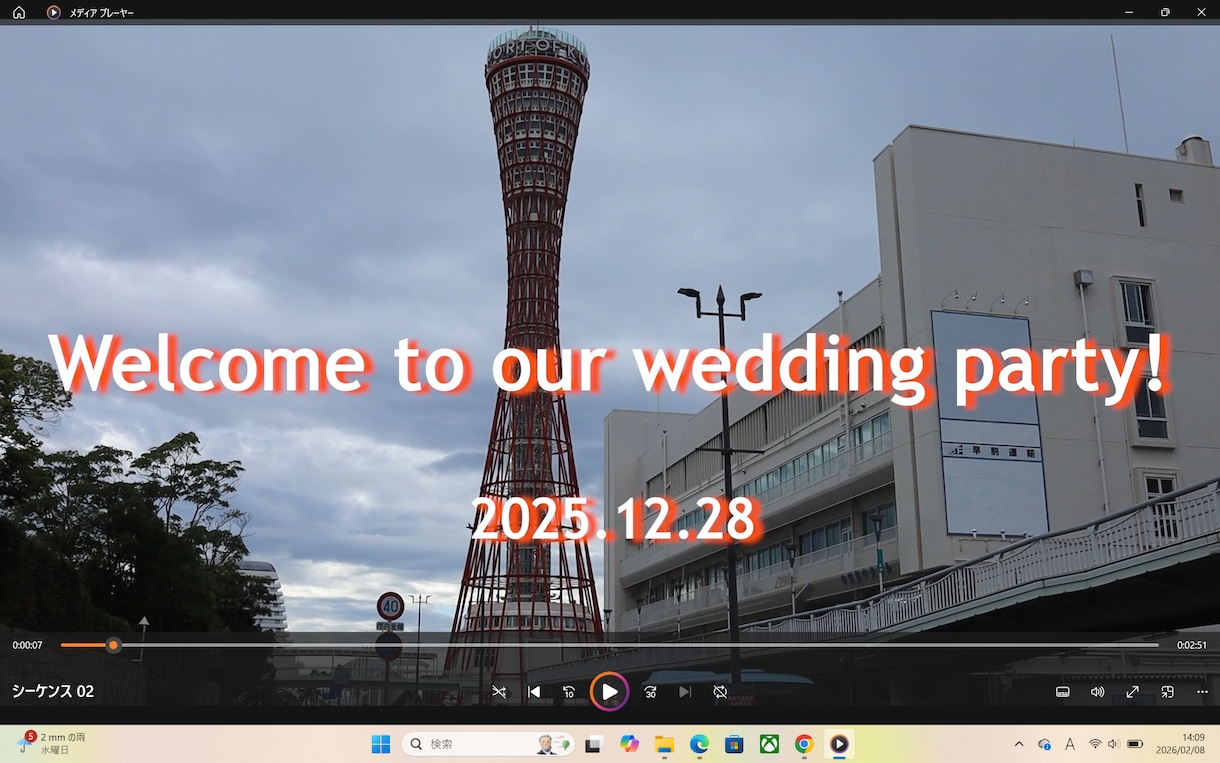Close the Media Player window
Screen dimensions: 1220x763
click(1201, 12)
